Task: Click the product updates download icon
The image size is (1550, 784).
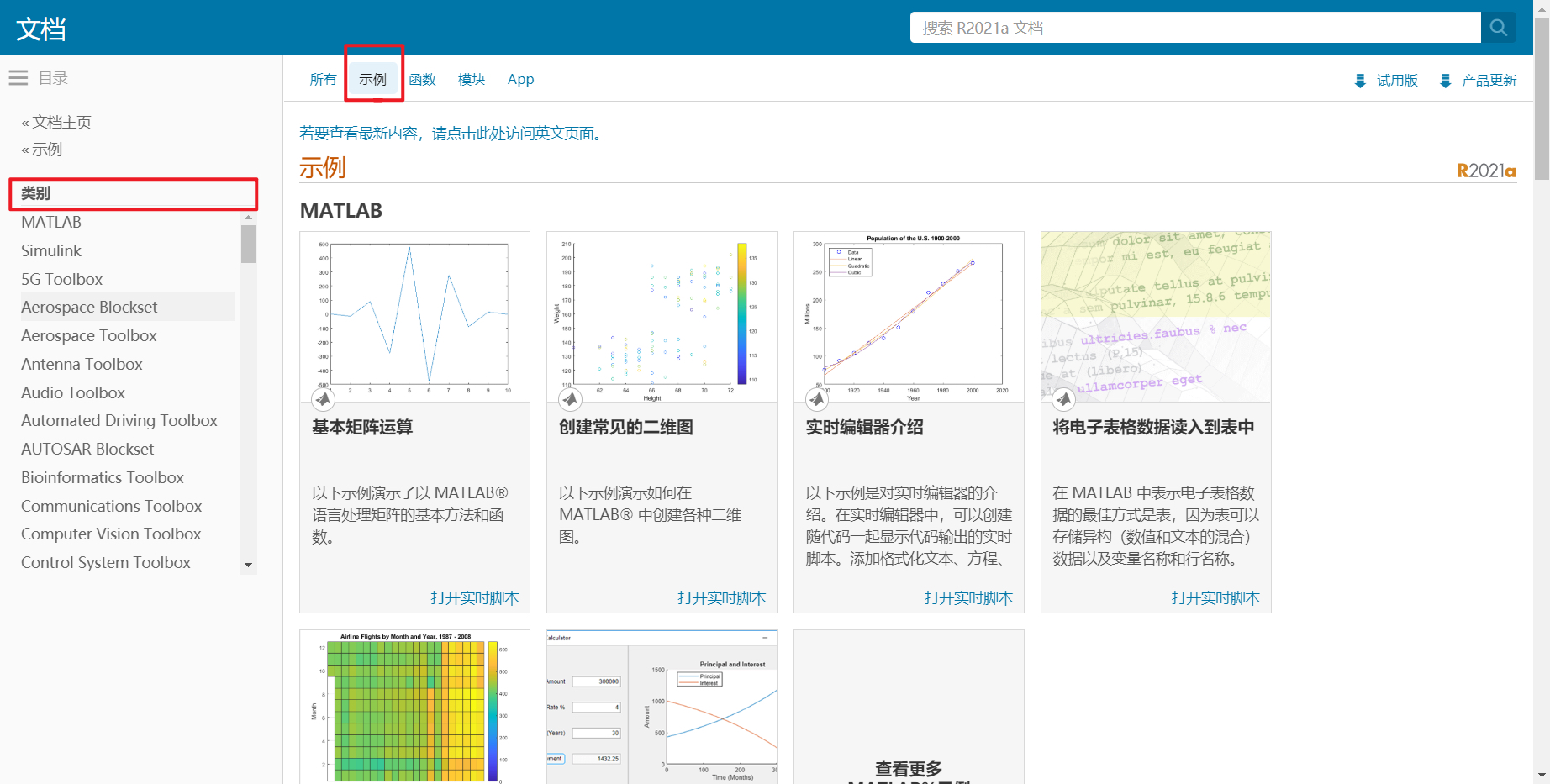Action: [1445, 81]
